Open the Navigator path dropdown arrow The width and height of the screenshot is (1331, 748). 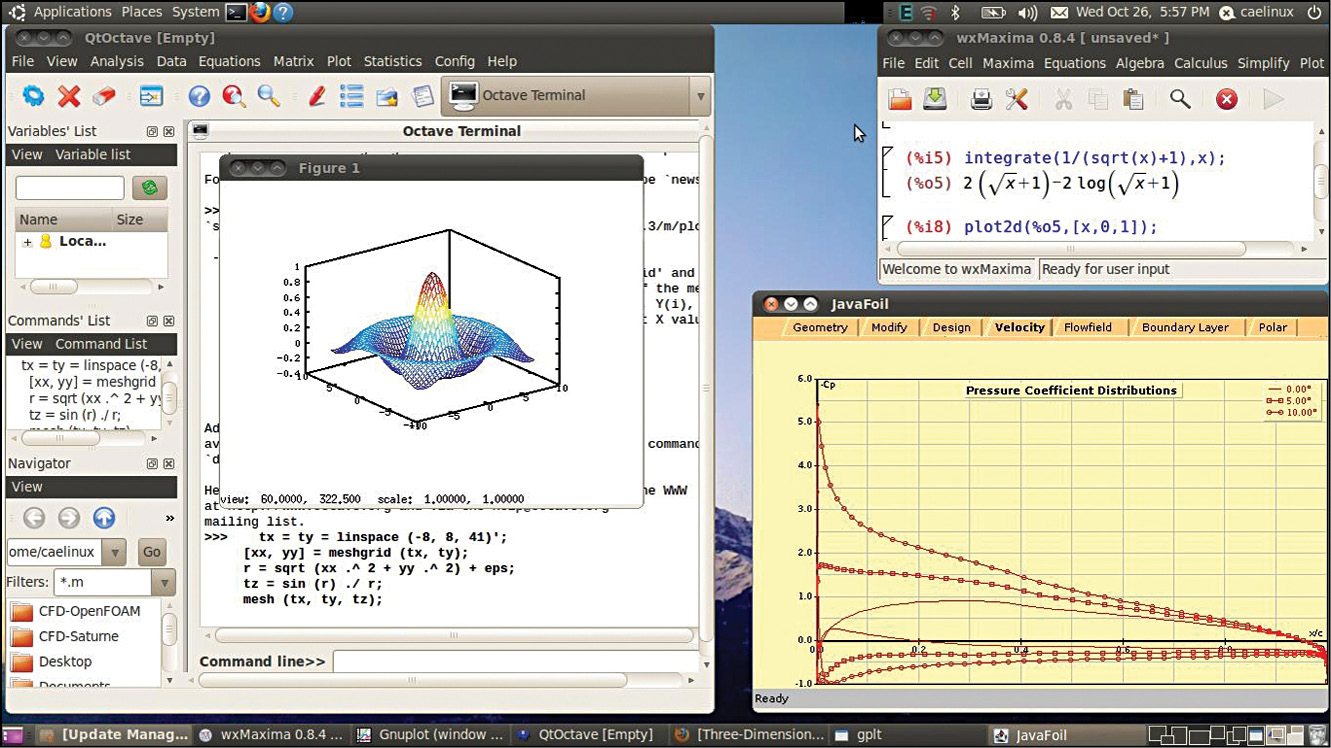click(114, 552)
